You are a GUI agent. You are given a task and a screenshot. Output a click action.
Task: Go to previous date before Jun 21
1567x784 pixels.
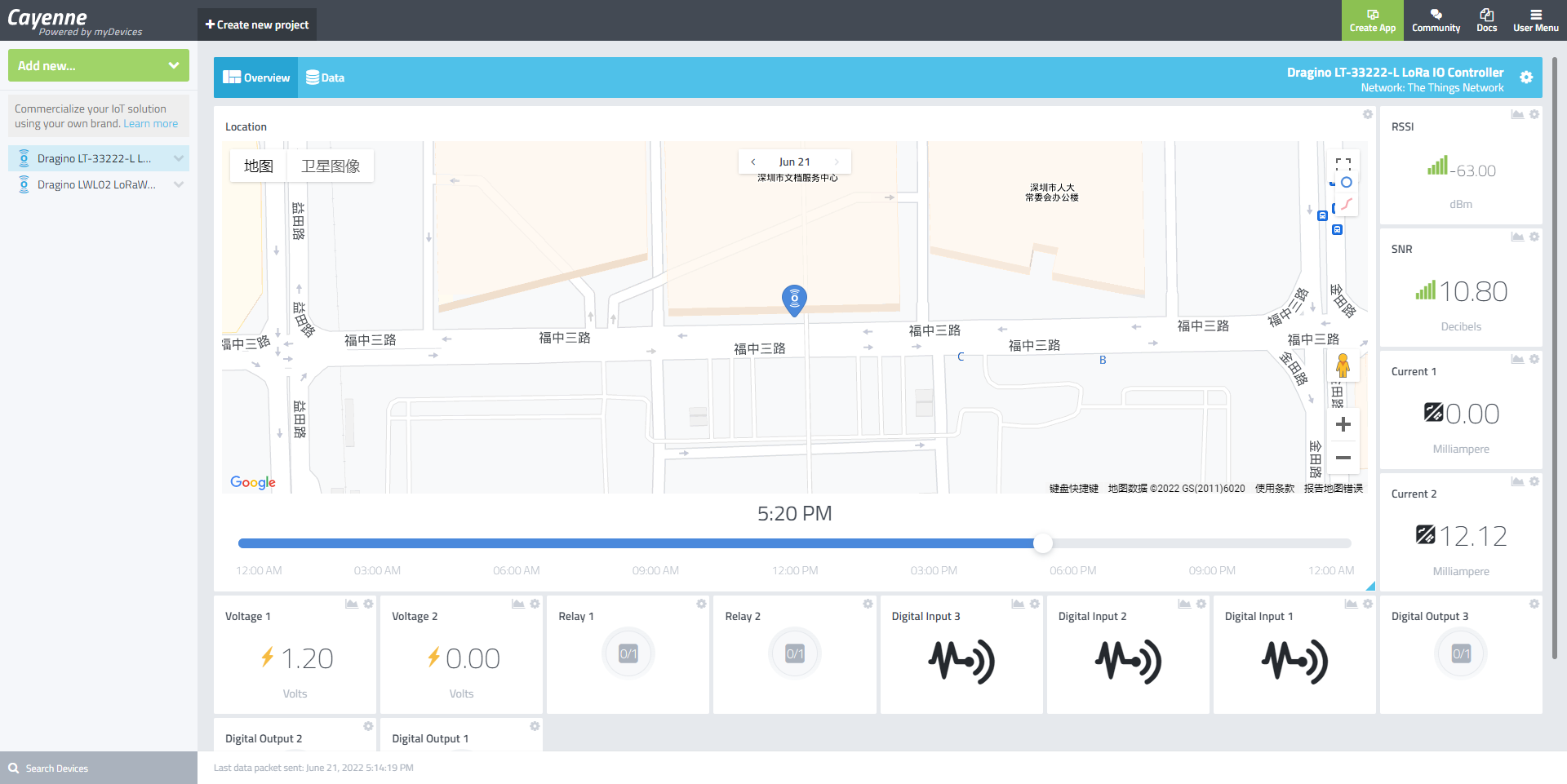point(753,162)
